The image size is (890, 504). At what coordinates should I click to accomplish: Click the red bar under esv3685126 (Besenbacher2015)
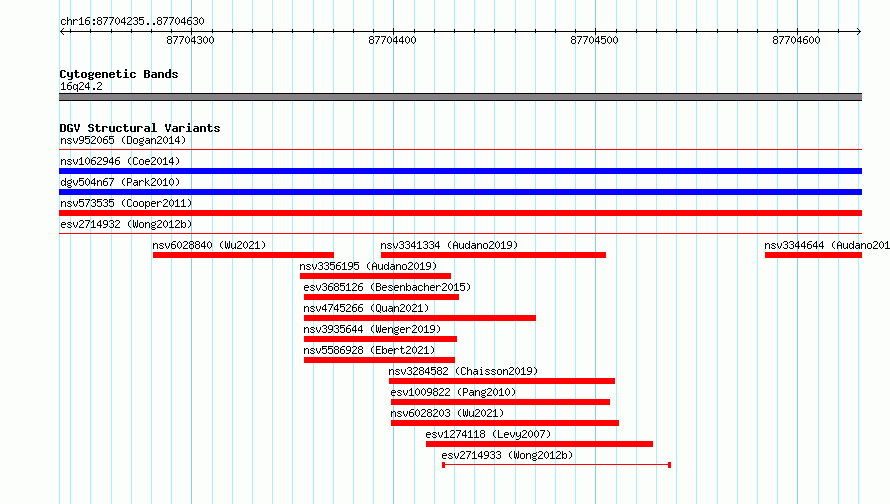[381, 297]
